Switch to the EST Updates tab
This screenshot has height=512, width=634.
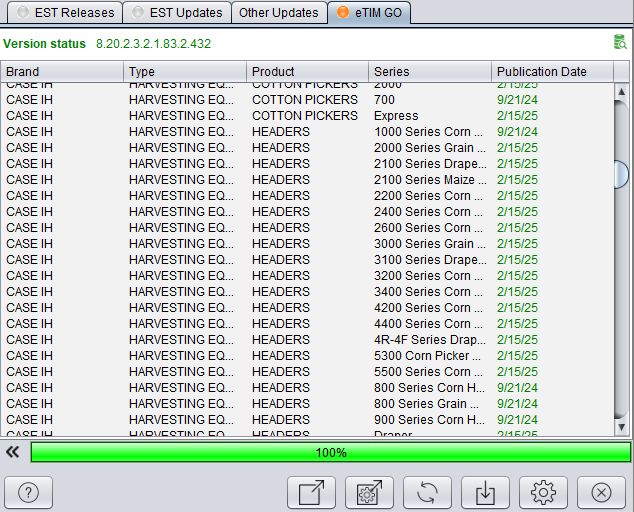coord(177,13)
